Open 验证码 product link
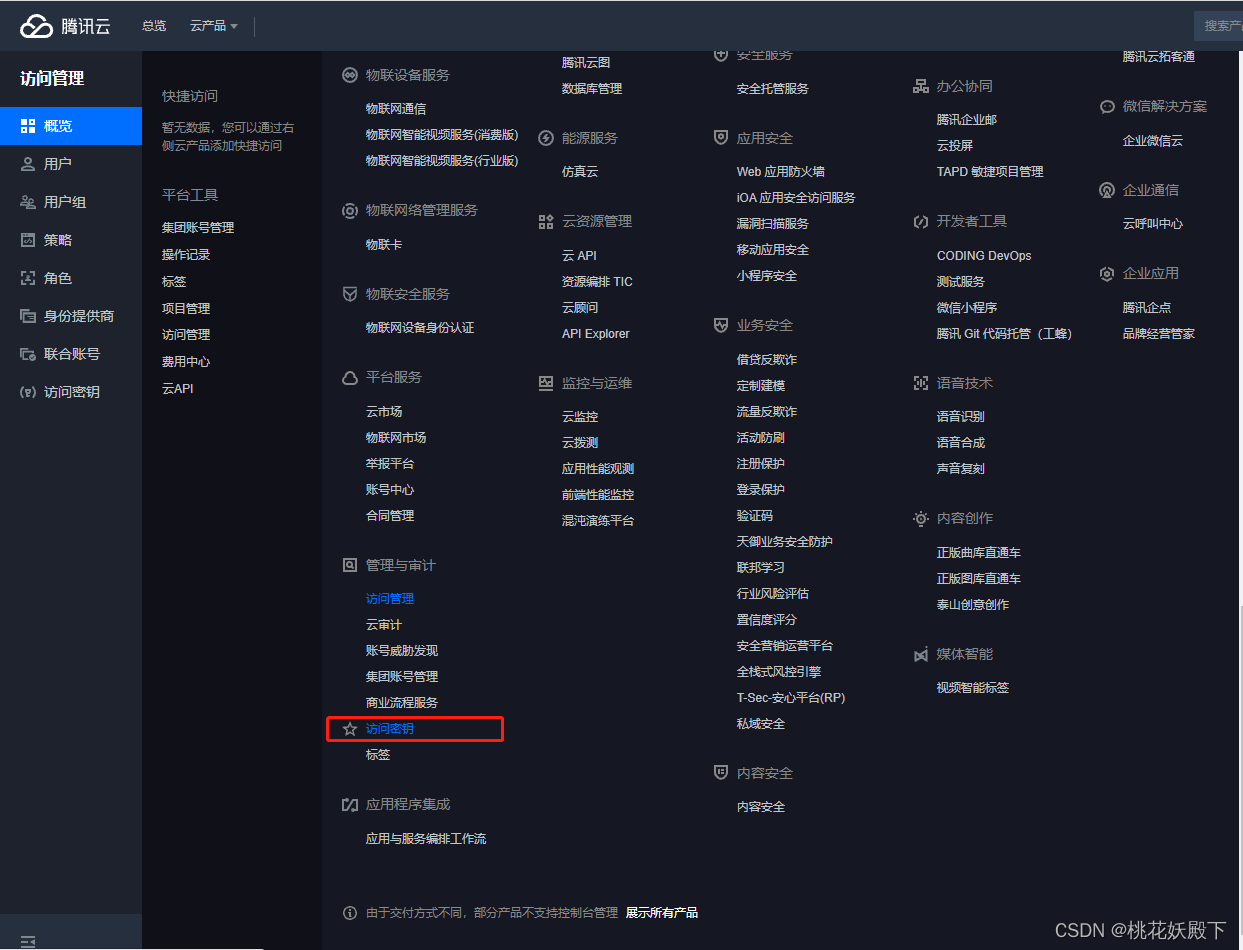1243x950 pixels. [x=755, y=516]
